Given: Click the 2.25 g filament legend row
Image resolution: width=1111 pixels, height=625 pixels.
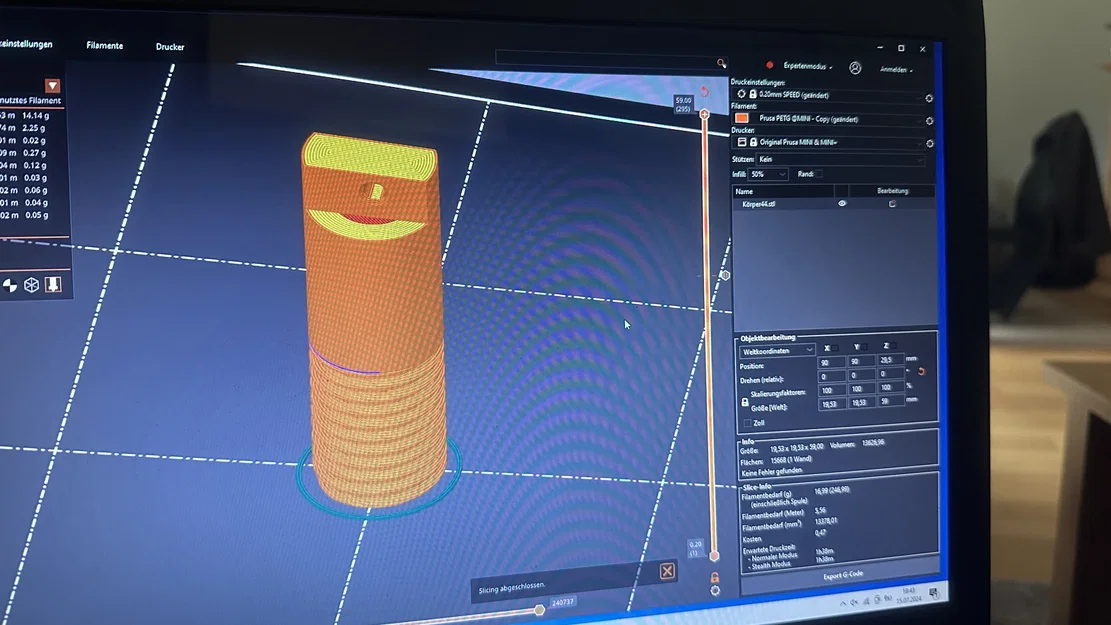Looking at the screenshot, I should (24, 128).
